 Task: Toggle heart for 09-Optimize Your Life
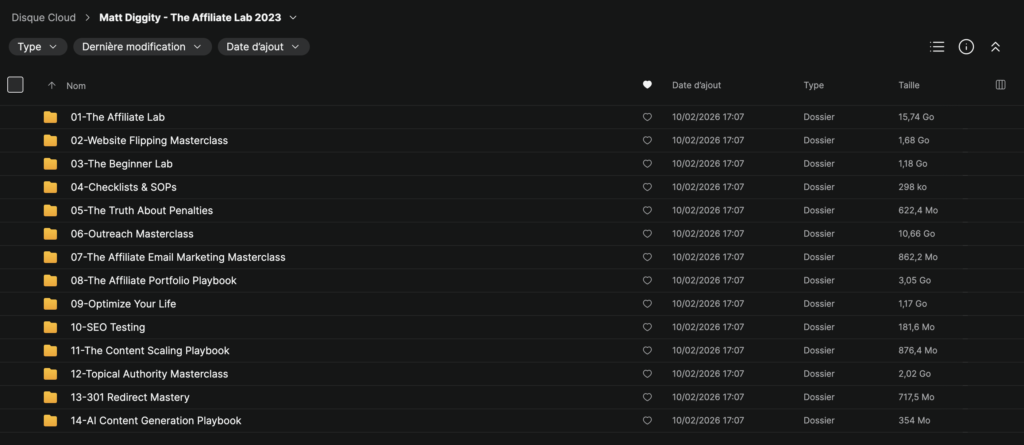(647, 305)
